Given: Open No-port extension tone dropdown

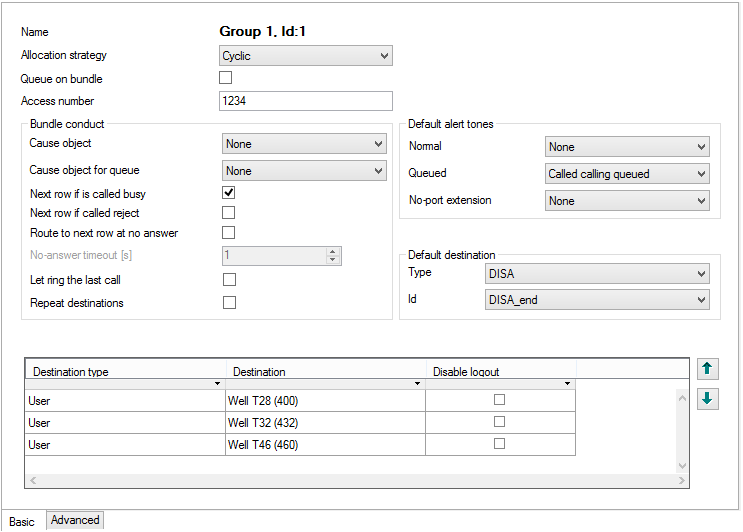Looking at the screenshot, I should click(x=627, y=201).
